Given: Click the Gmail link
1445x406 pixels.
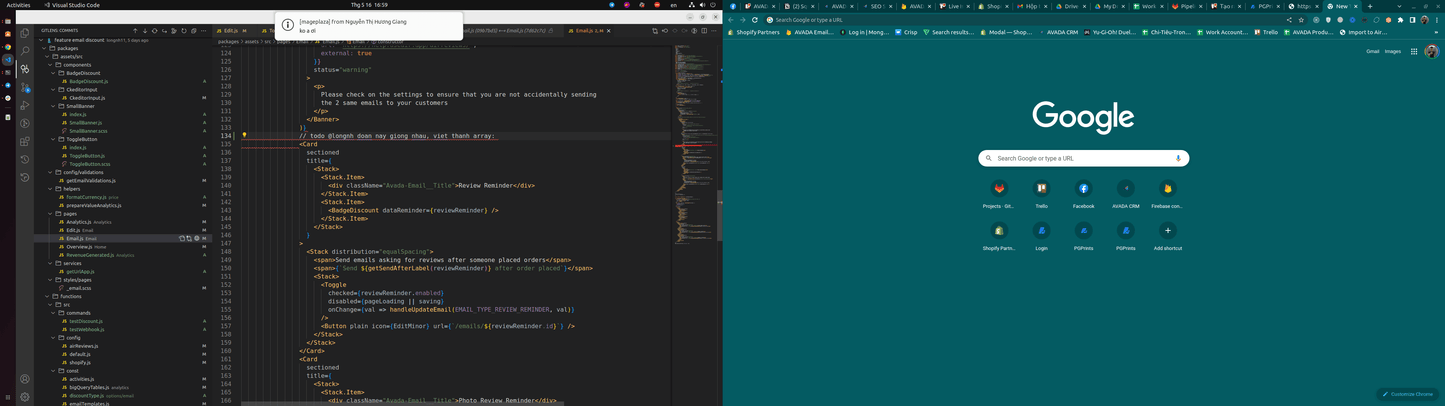Looking at the screenshot, I should 1373,51.
